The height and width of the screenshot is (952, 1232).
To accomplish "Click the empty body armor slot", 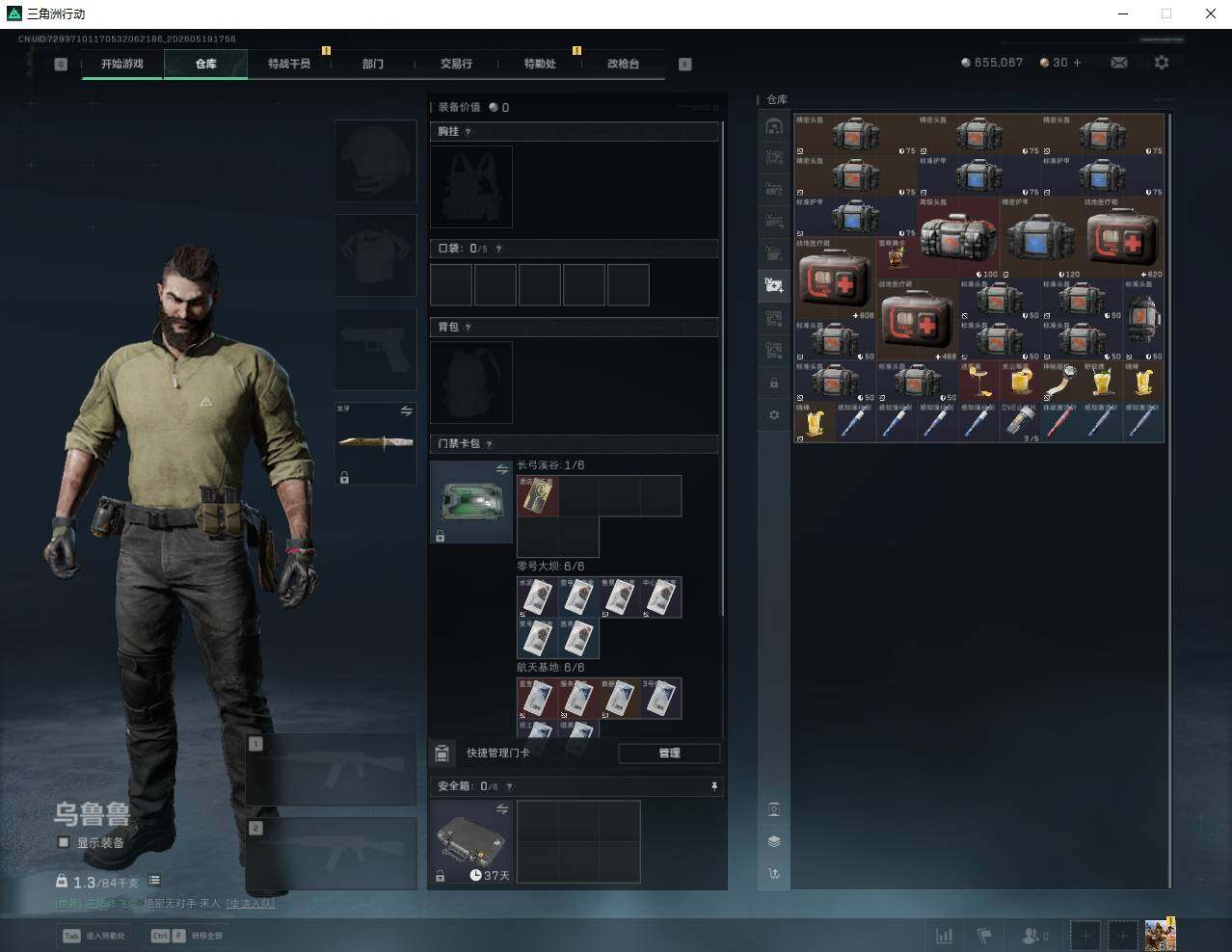I will (x=376, y=254).
